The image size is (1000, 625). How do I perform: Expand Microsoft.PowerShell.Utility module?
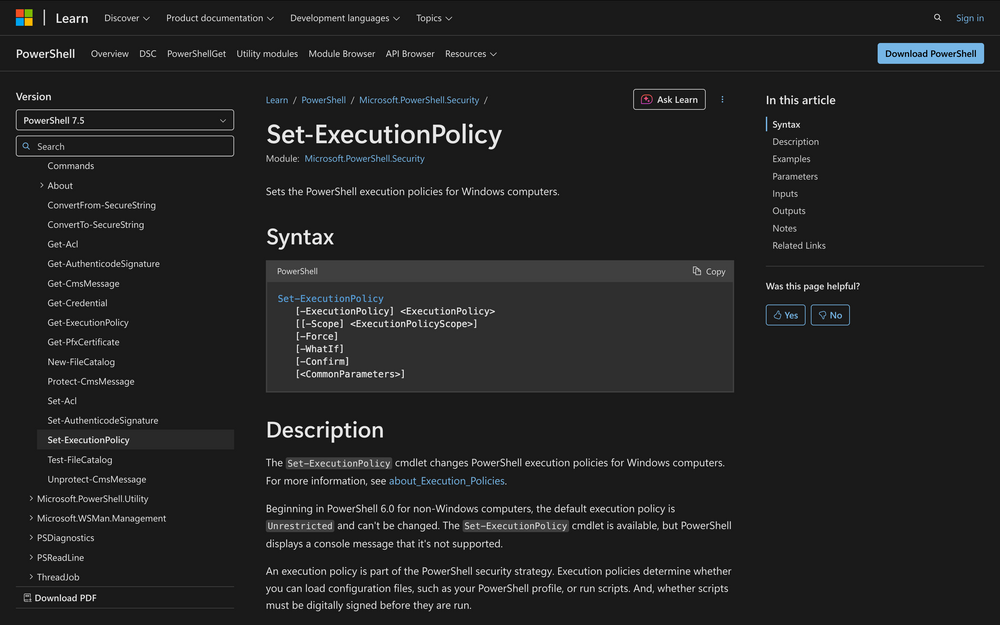click(95, 498)
